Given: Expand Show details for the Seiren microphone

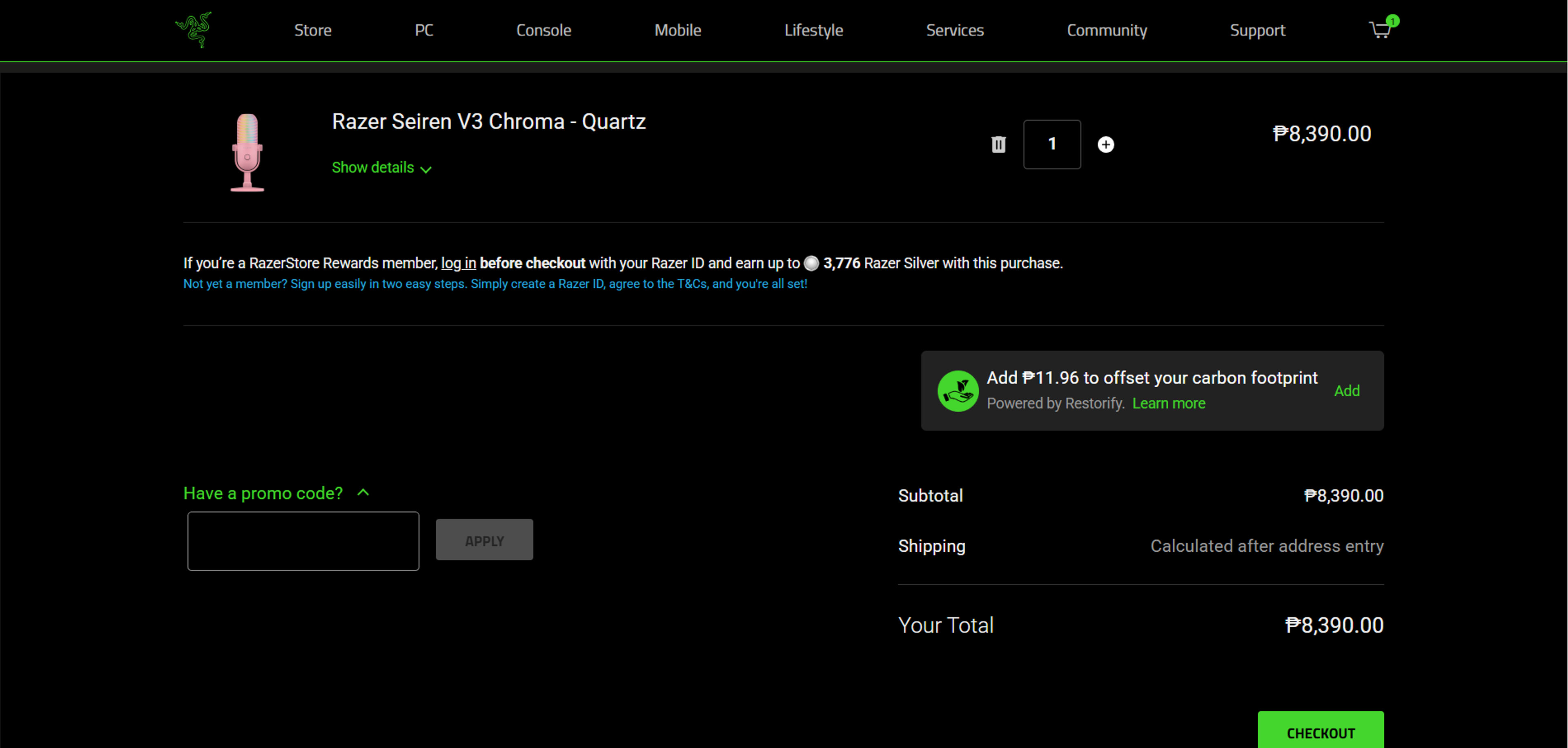Looking at the screenshot, I should pyautogui.click(x=382, y=168).
